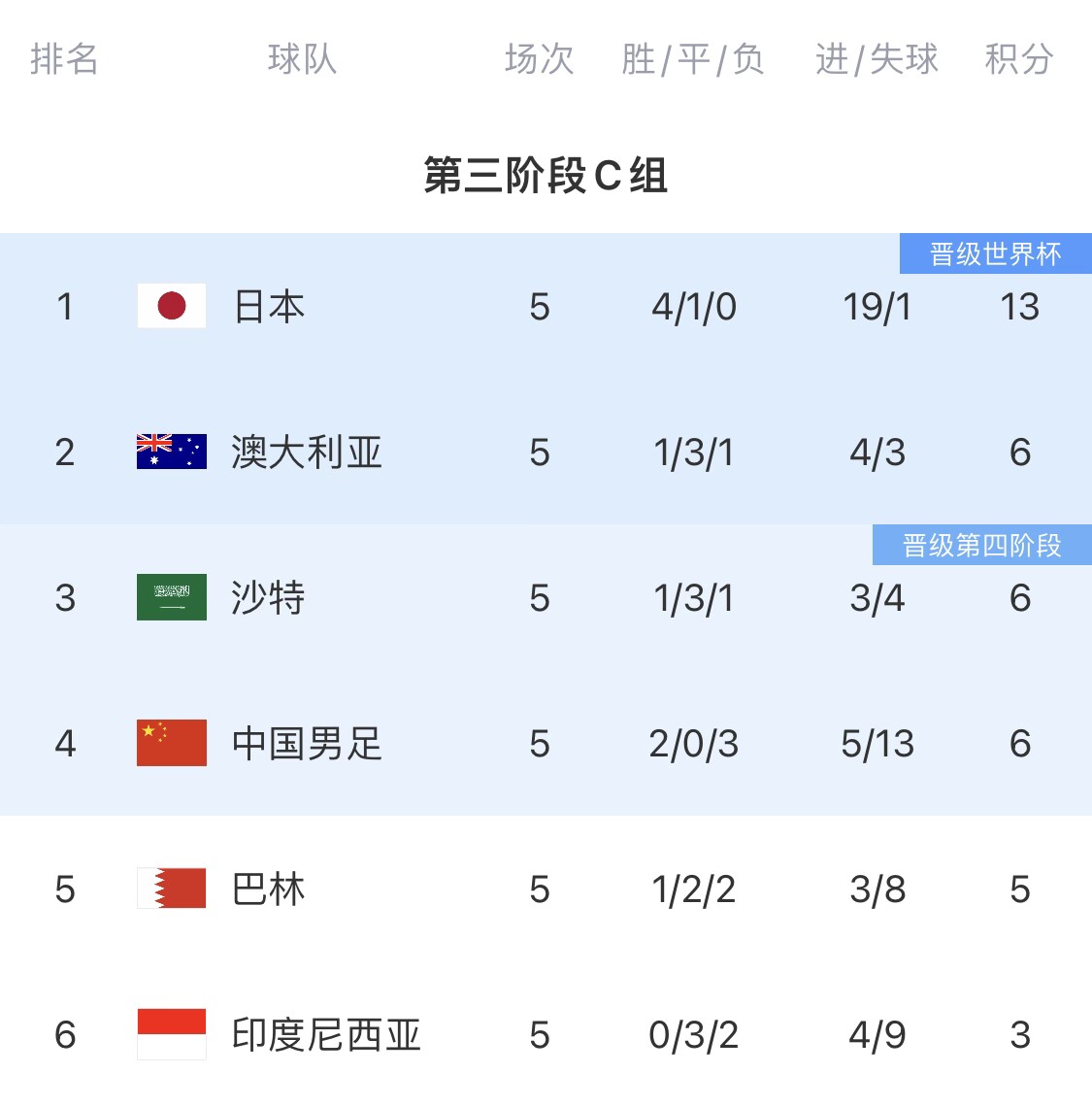Open the 印度尼西亚 team name

(x=326, y=1035)
